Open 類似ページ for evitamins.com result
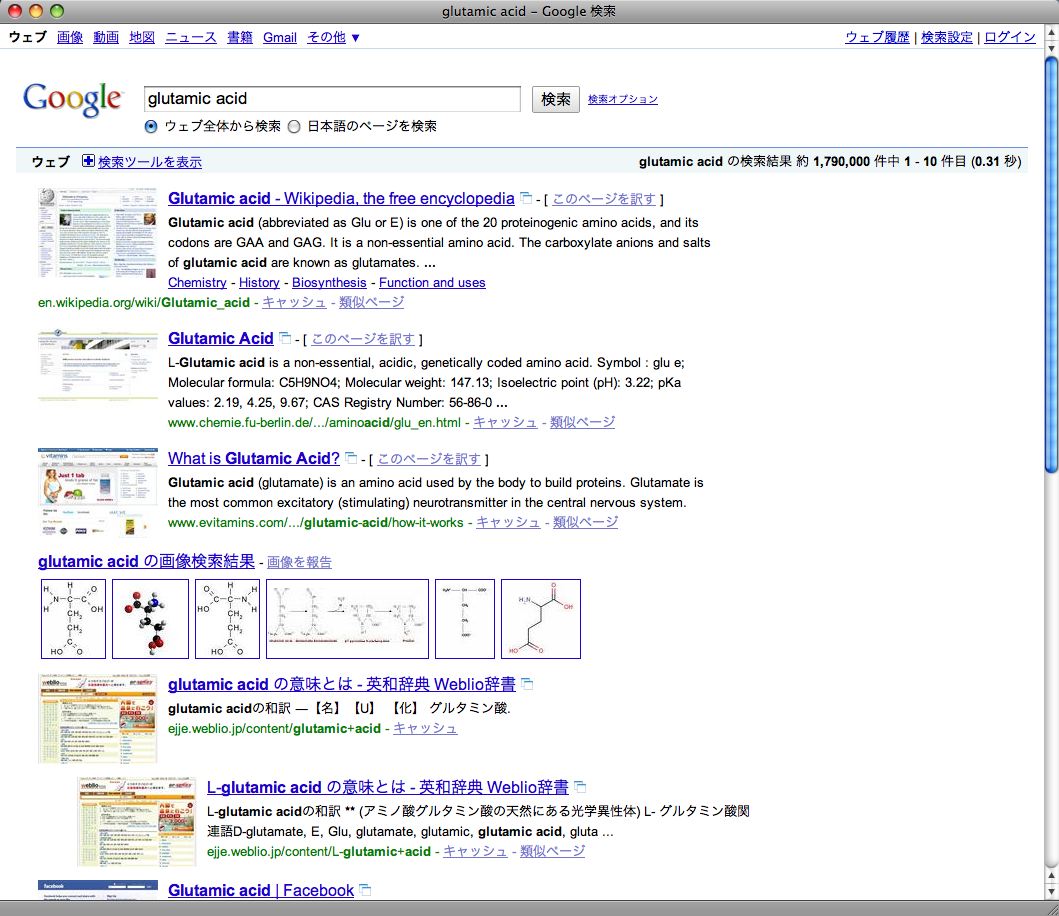 [586, 522]
